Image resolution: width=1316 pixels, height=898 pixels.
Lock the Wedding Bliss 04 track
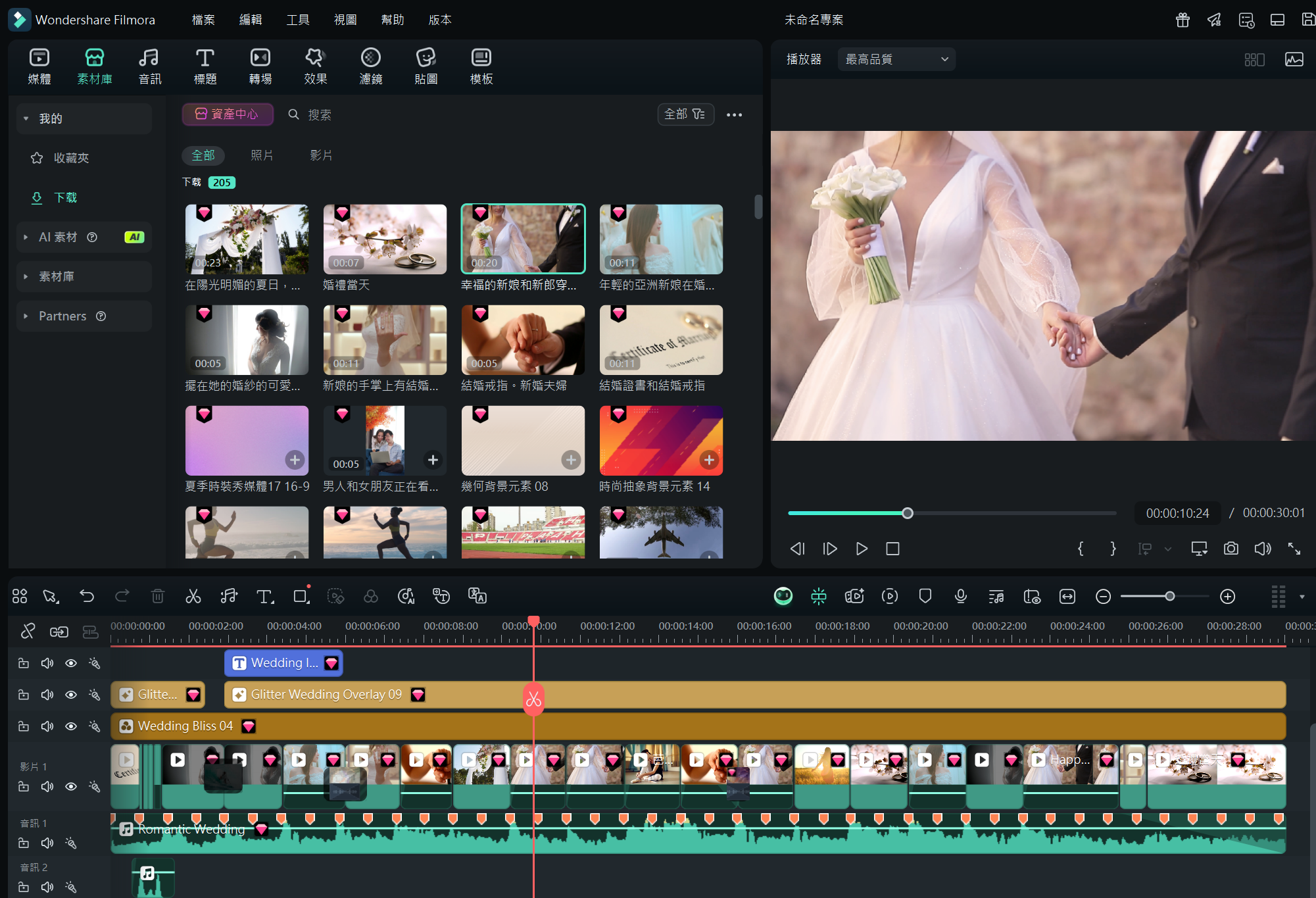(24, 726)
